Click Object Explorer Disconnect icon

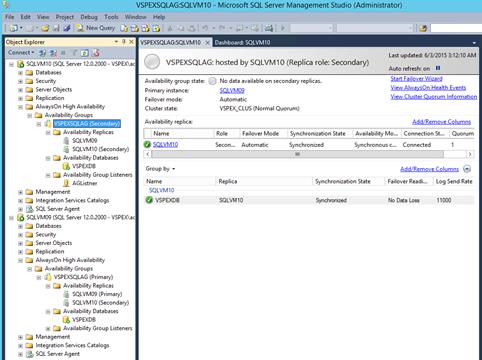(53, 53)
